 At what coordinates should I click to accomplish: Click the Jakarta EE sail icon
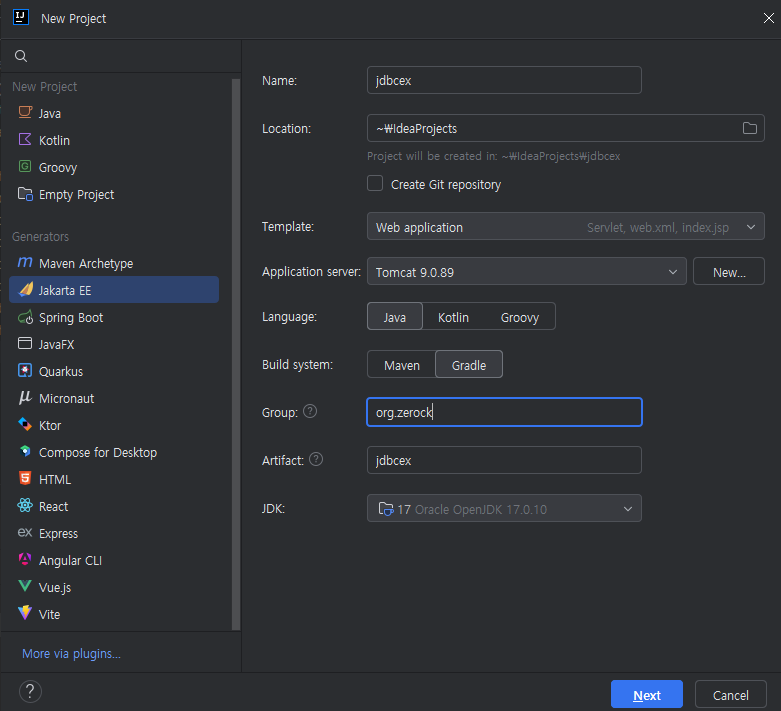[x=25, y=289]
